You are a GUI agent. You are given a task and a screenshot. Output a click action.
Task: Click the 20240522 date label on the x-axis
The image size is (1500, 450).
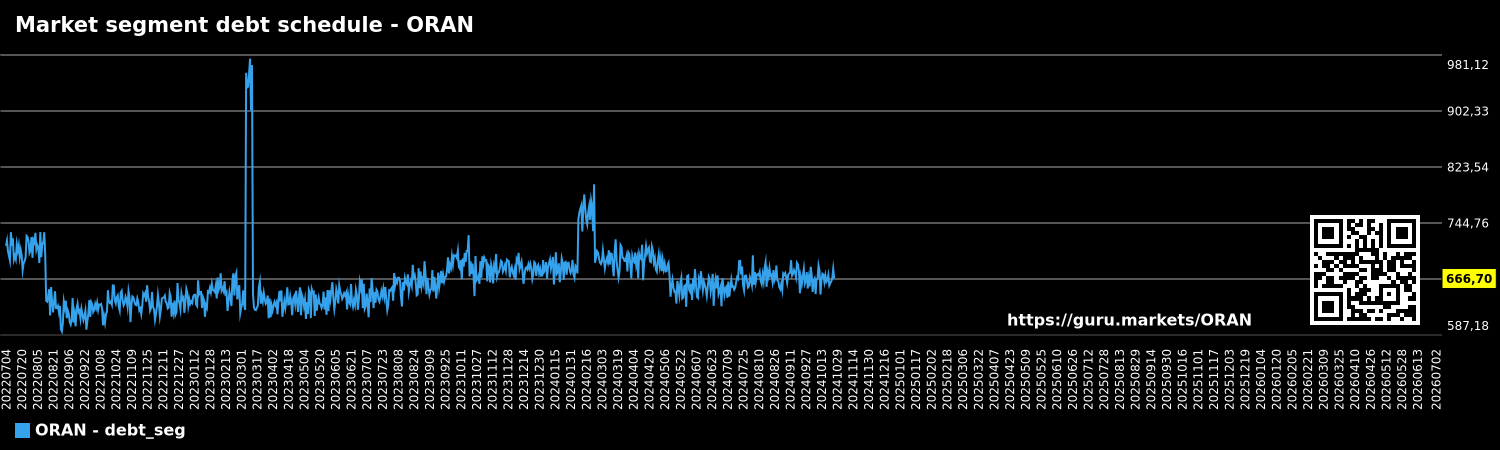[x=681, y=378]
